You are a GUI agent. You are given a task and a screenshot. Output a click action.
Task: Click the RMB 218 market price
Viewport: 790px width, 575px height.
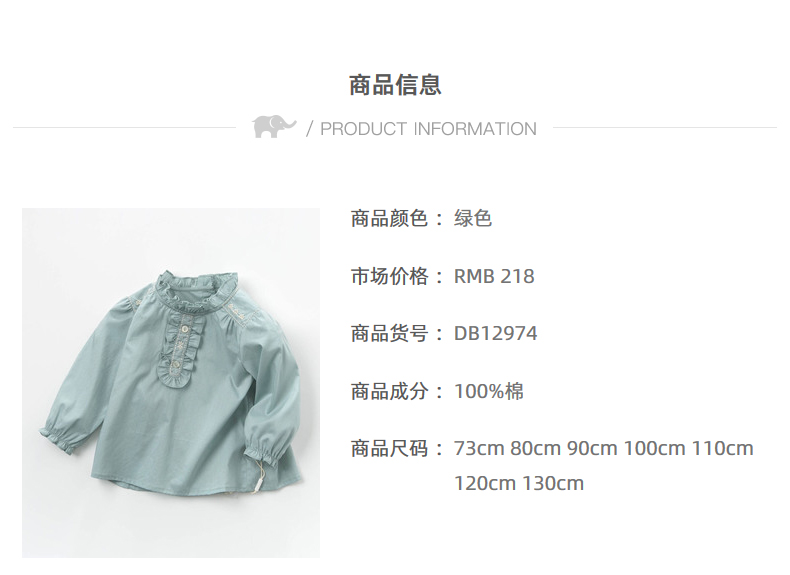pyautogui.click(x=494, y=276)
